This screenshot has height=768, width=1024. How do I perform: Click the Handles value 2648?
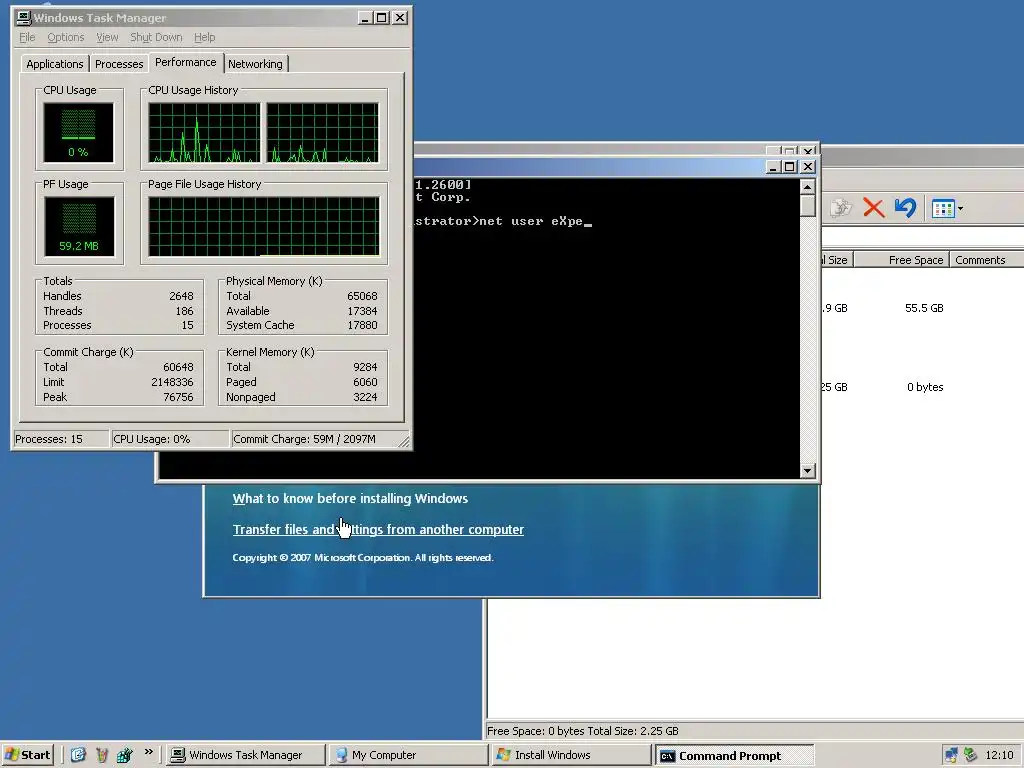point(181,296)
